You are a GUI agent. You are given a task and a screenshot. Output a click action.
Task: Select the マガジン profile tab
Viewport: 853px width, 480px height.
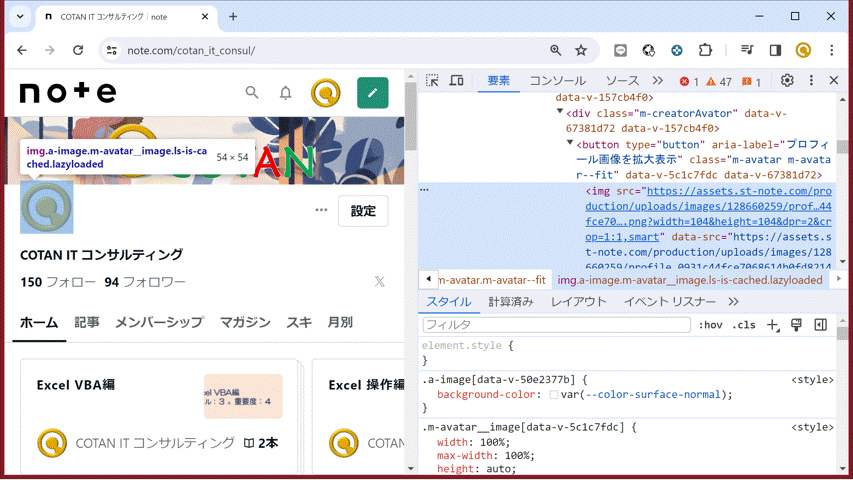[245, 322]
